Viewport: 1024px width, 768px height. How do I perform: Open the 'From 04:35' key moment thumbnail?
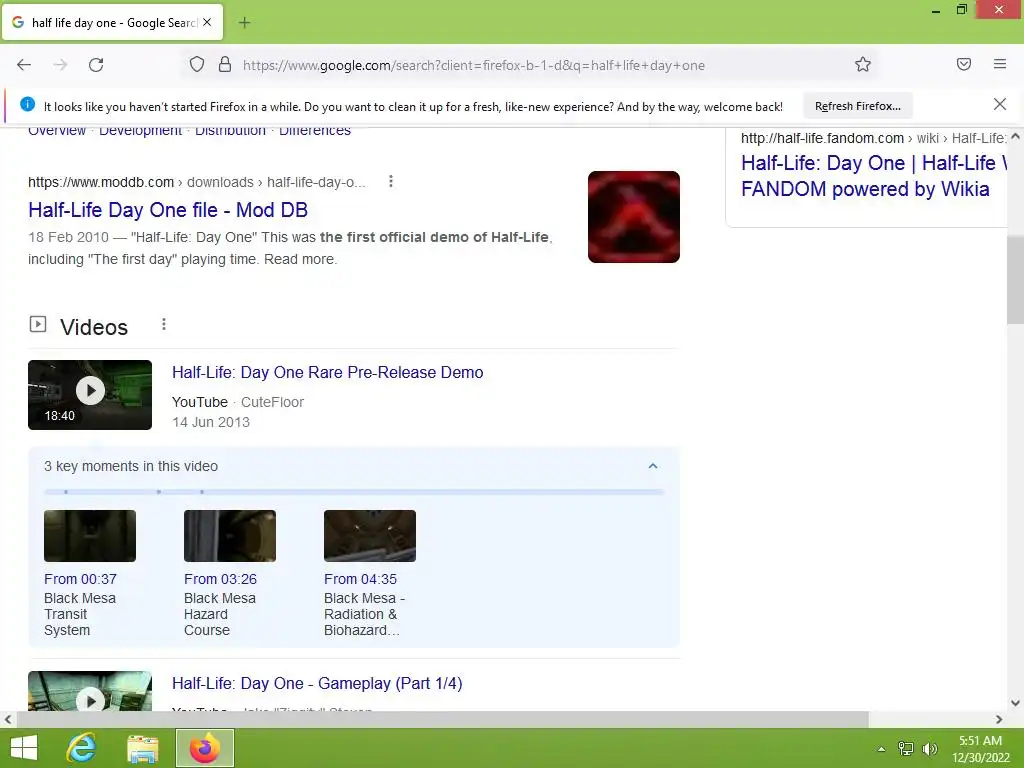pyautogui.click(x=370, y=536)
